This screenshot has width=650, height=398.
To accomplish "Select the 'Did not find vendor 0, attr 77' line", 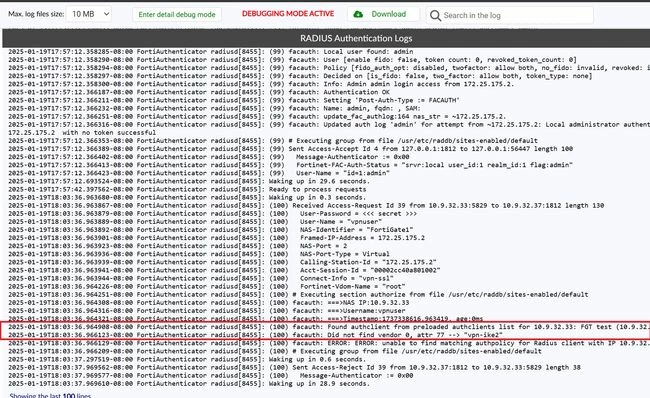I will [255, 335].
